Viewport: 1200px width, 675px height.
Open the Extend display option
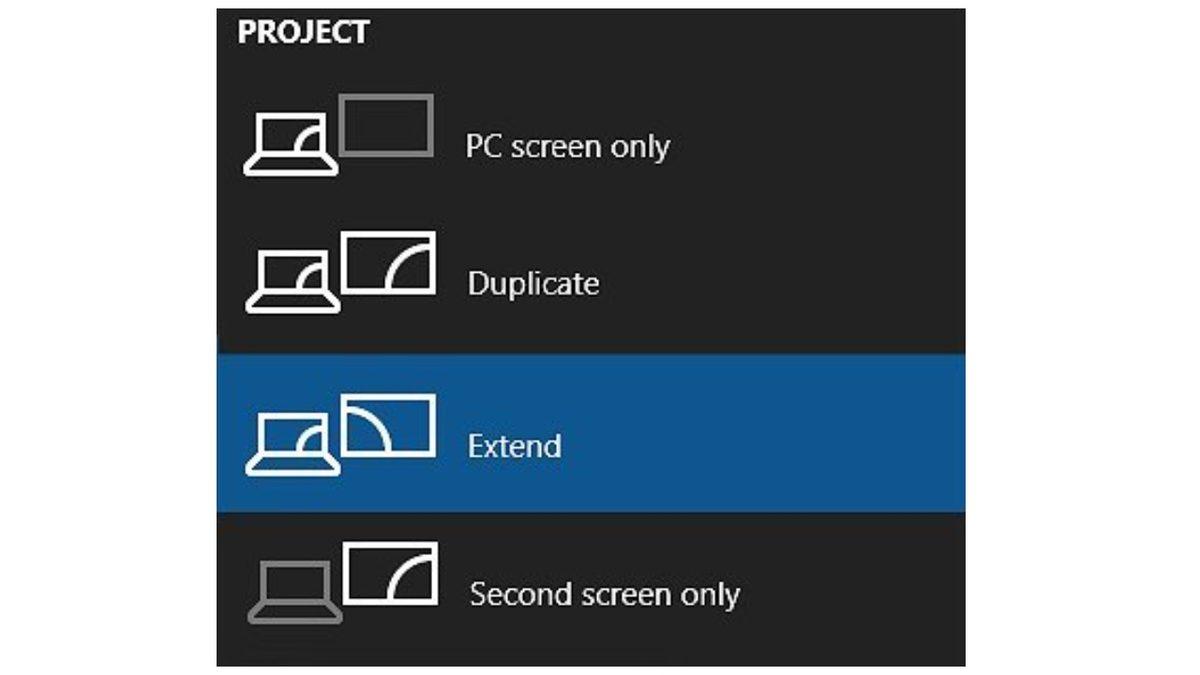pyautogui.click(x=513, y=447)
